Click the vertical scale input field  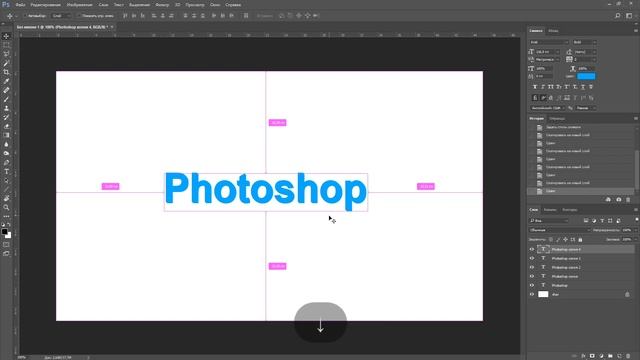click(545, 69)
